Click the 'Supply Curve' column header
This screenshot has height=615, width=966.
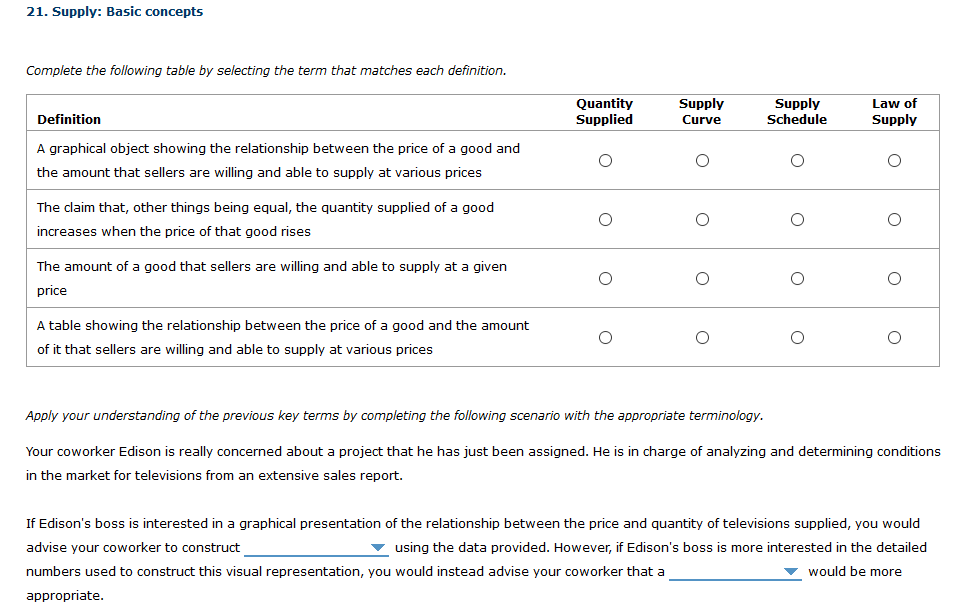tap(701, 111)
